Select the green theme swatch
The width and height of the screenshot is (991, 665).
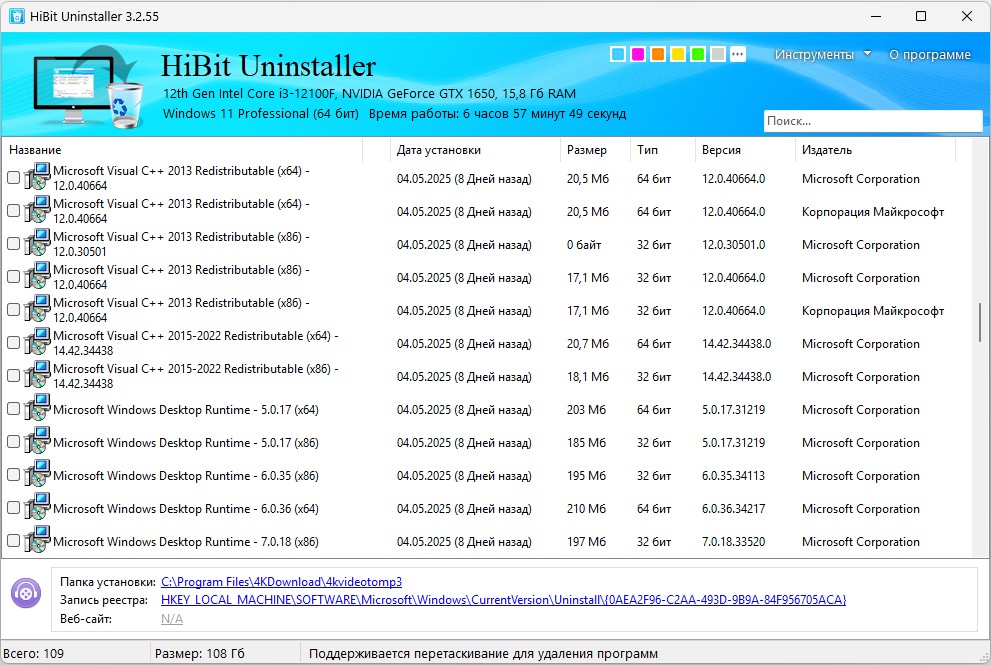click(x=698, y=54)
